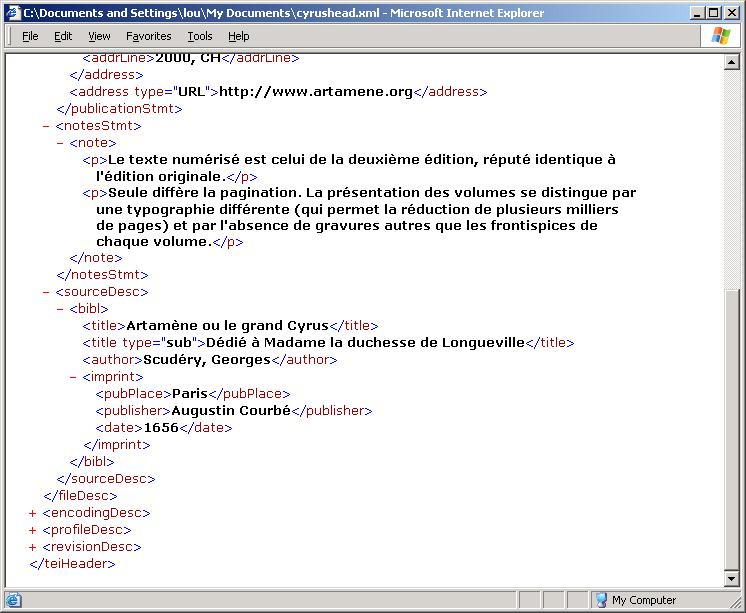Expand the encodingDesc element
The height and width of the screenshot is (613, 746).
pos(33,513)
